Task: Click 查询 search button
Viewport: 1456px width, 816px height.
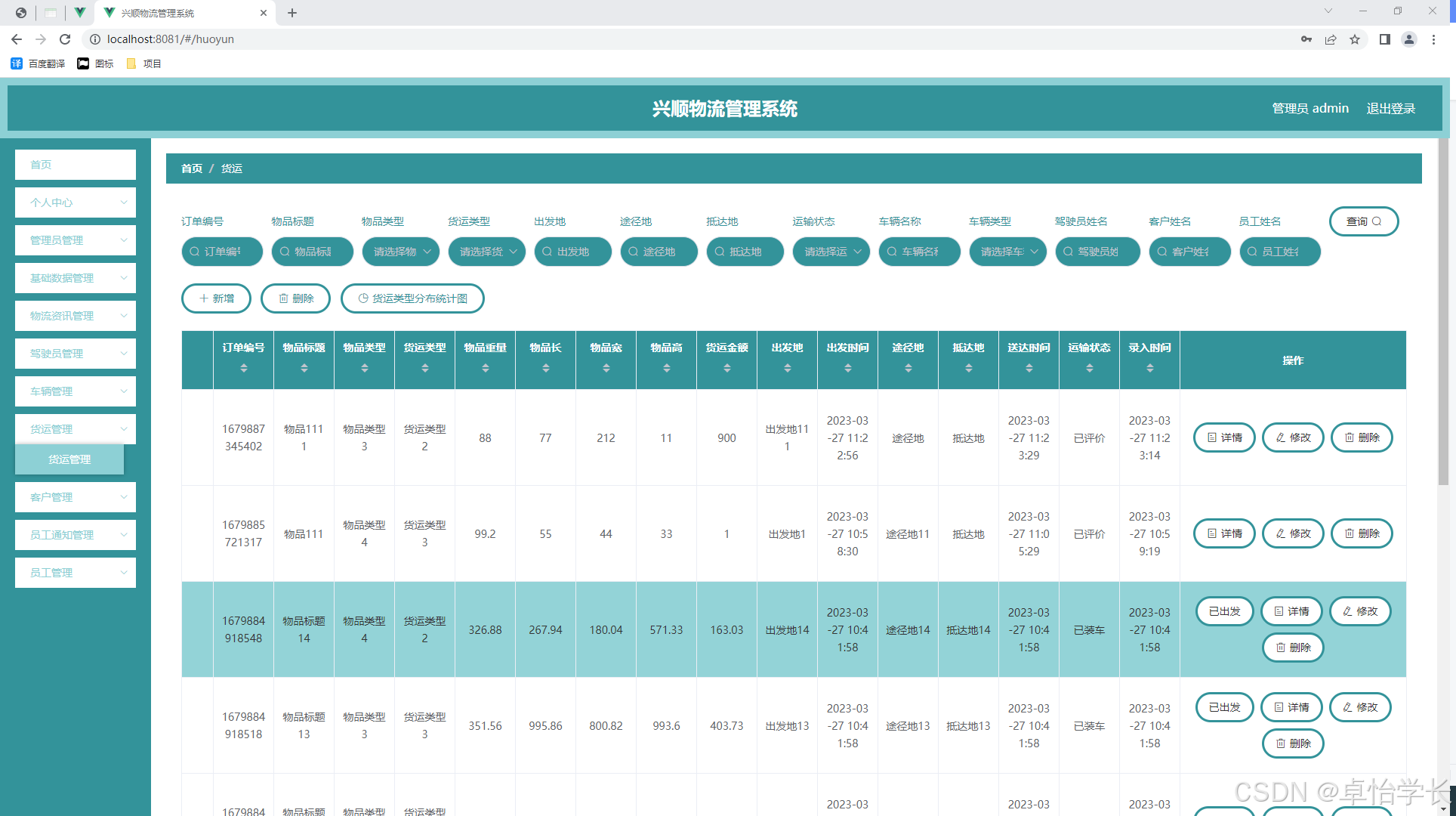Action: 1363,221
